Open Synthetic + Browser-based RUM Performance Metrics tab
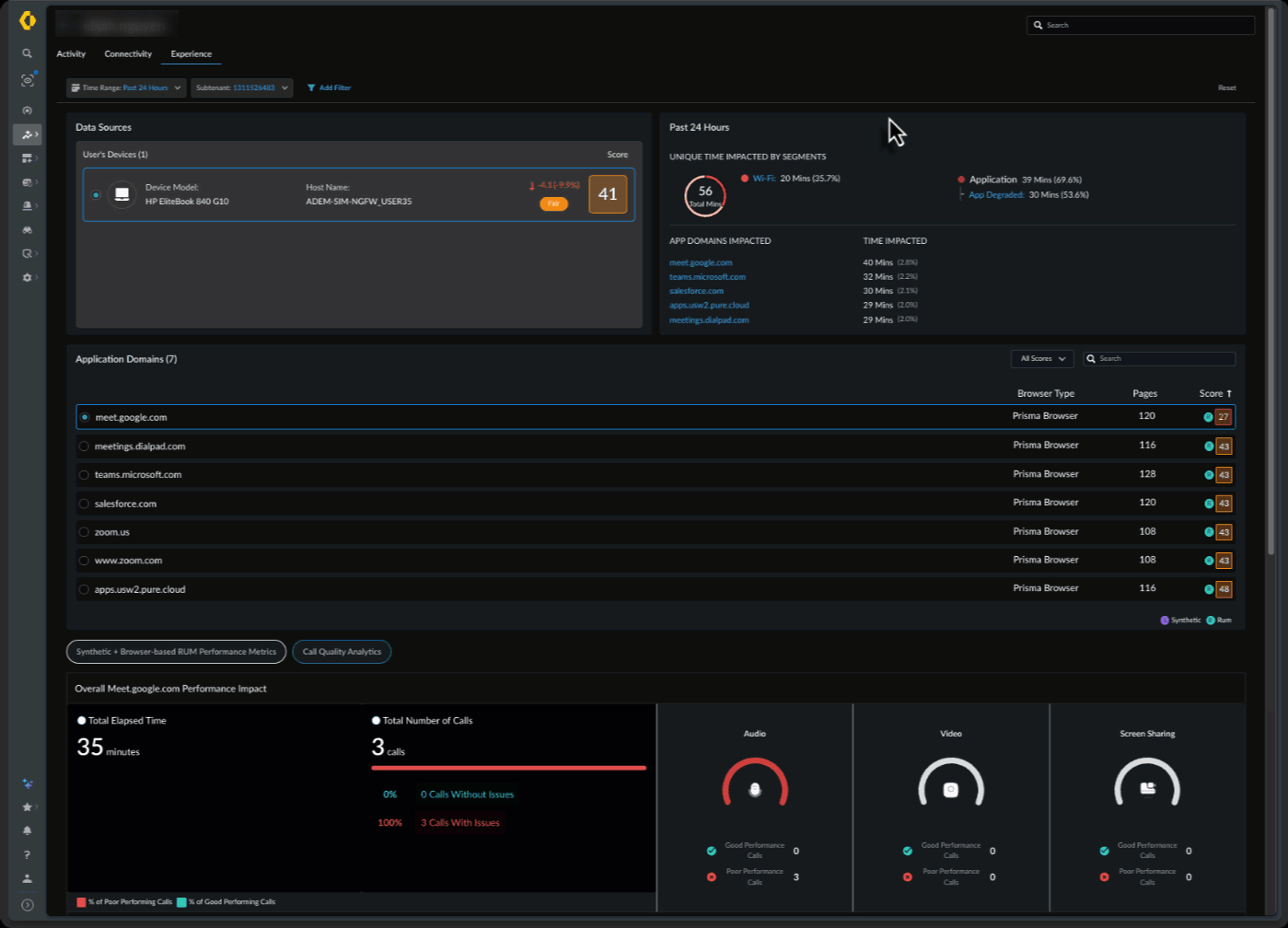The width and height of the screenshot is (1288, 928). click(x=176, y=652)
